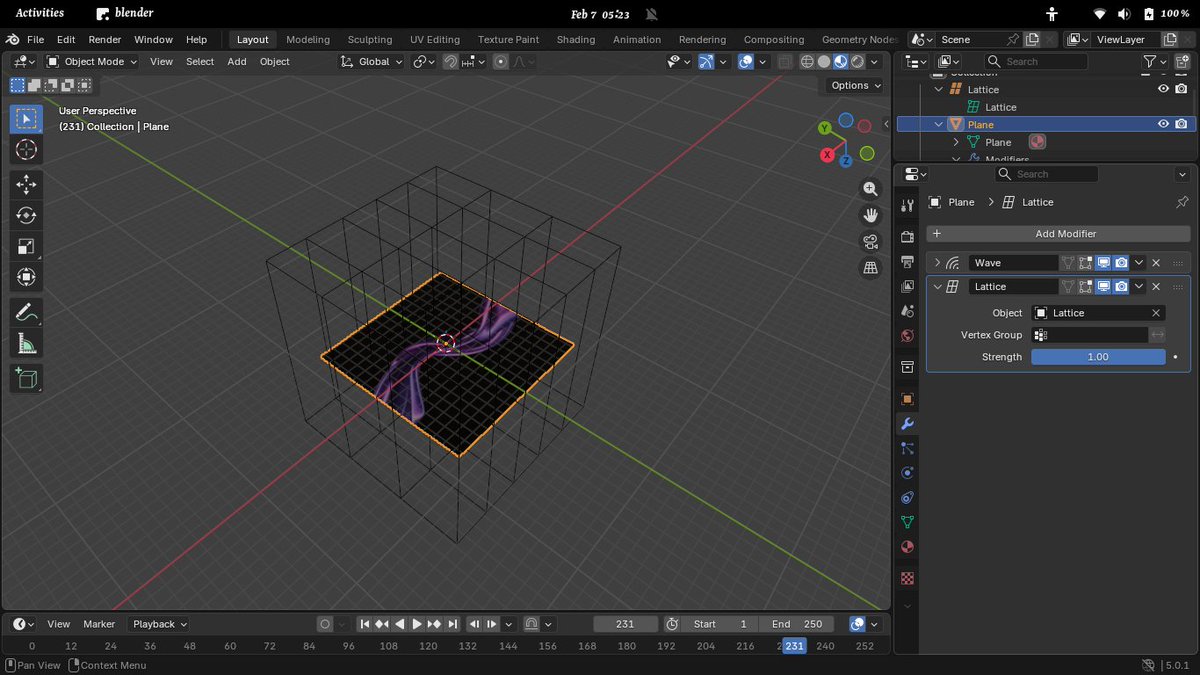Open the Object properties tab
The height and width of the screenshot is (675, 1200).
click(x=907, y=398)
